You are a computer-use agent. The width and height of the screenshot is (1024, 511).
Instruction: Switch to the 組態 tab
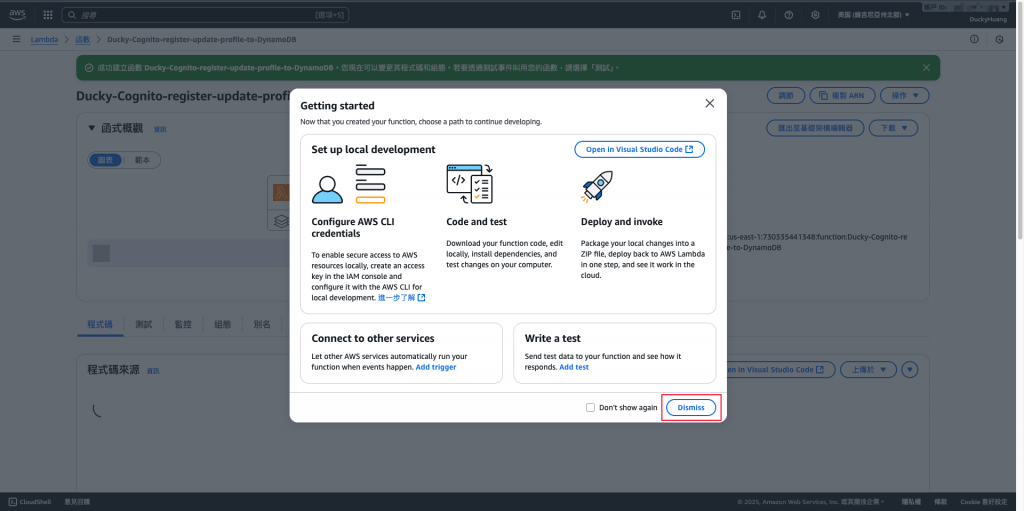point(222,324)
